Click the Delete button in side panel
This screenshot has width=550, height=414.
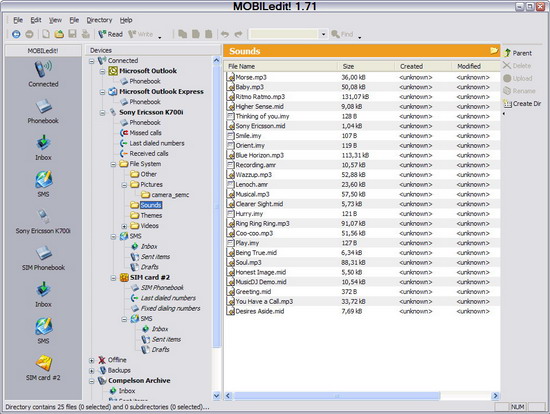click(x=517, y=66)
